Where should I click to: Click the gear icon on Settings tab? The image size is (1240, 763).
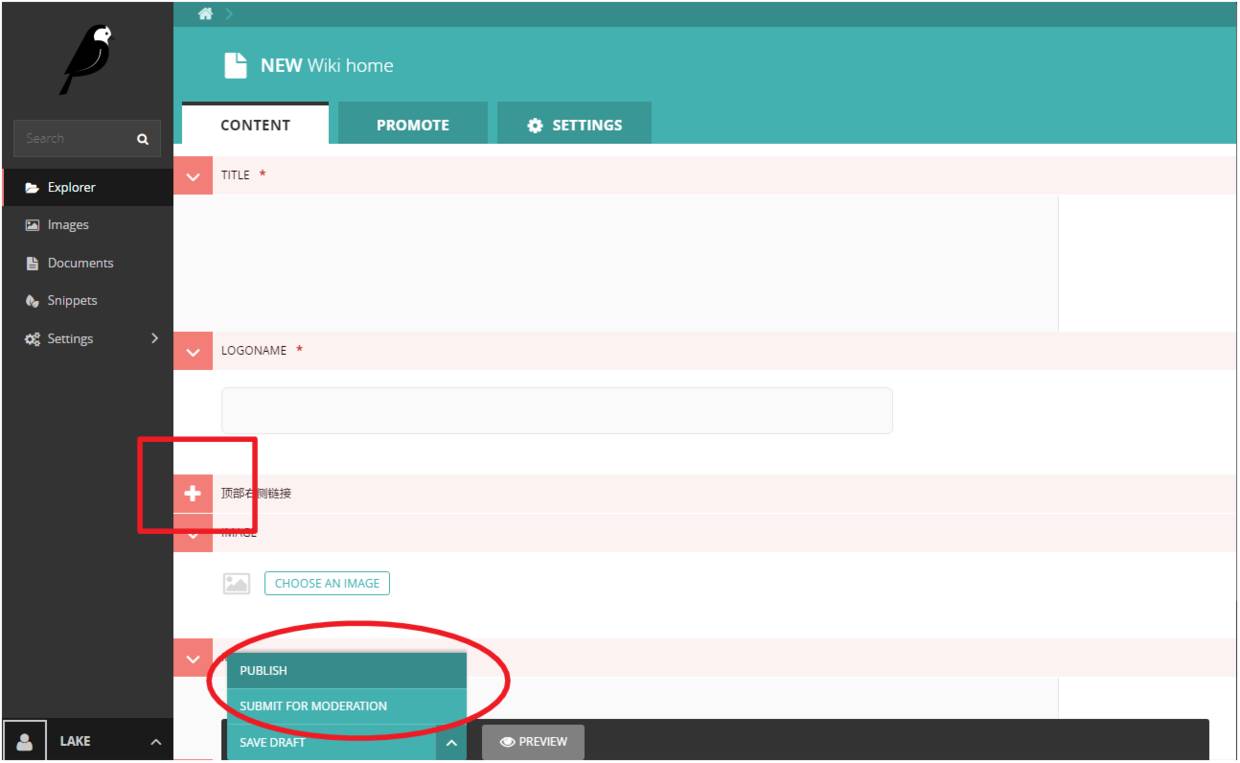535,125
